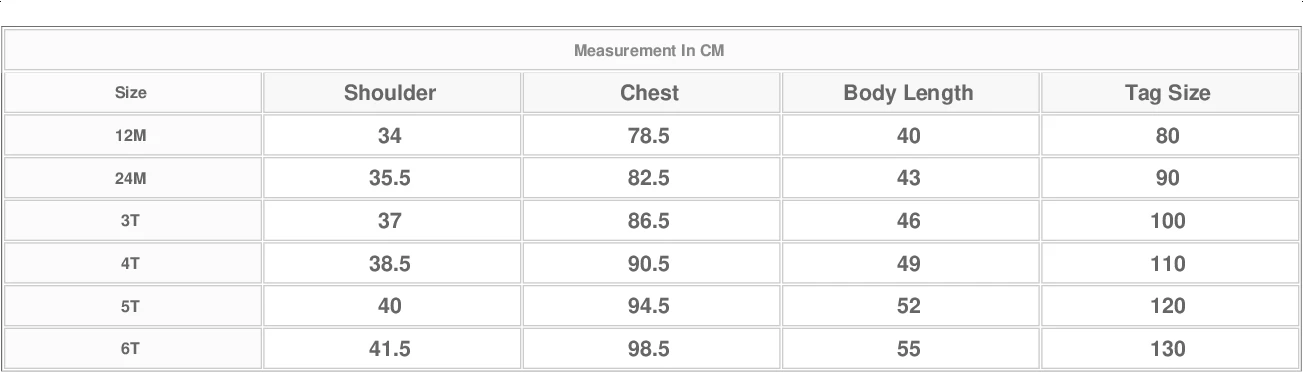The height and width of the screenshot is (372, 1303).
Task: Click the Tag Size column header
Action: point(1168,93)
